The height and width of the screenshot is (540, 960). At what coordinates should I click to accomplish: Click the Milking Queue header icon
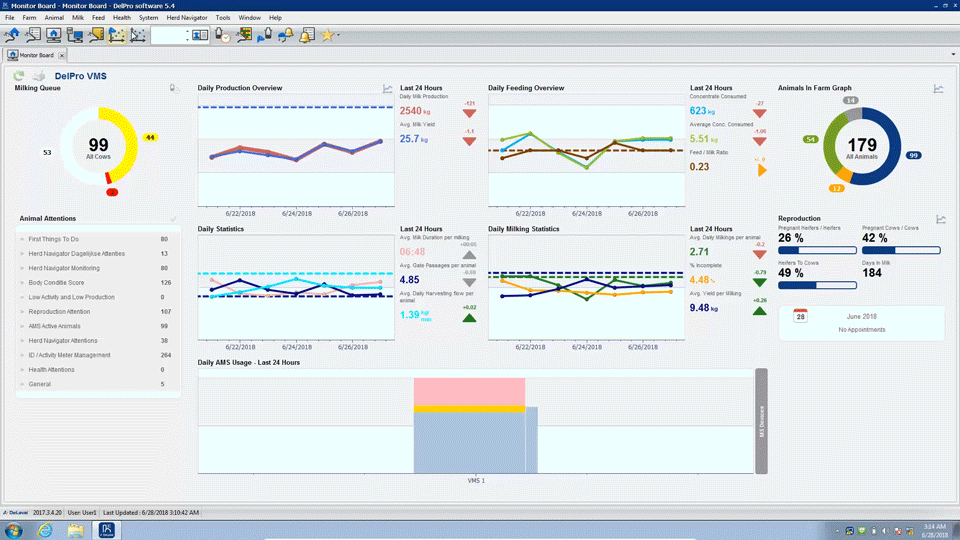click(x=174, y=89)
